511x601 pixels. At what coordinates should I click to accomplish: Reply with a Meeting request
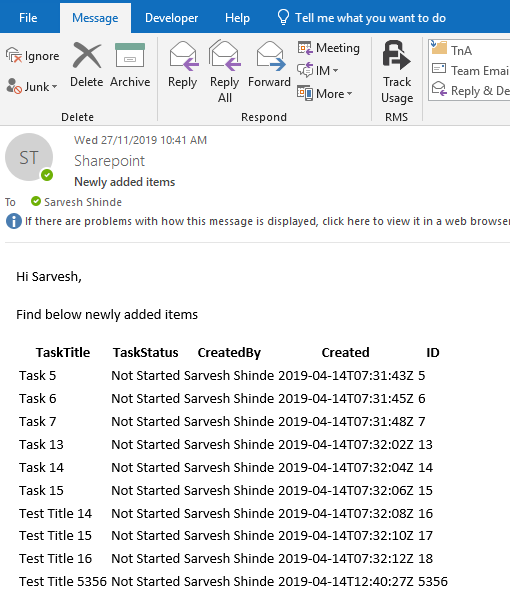click(329, 48)
